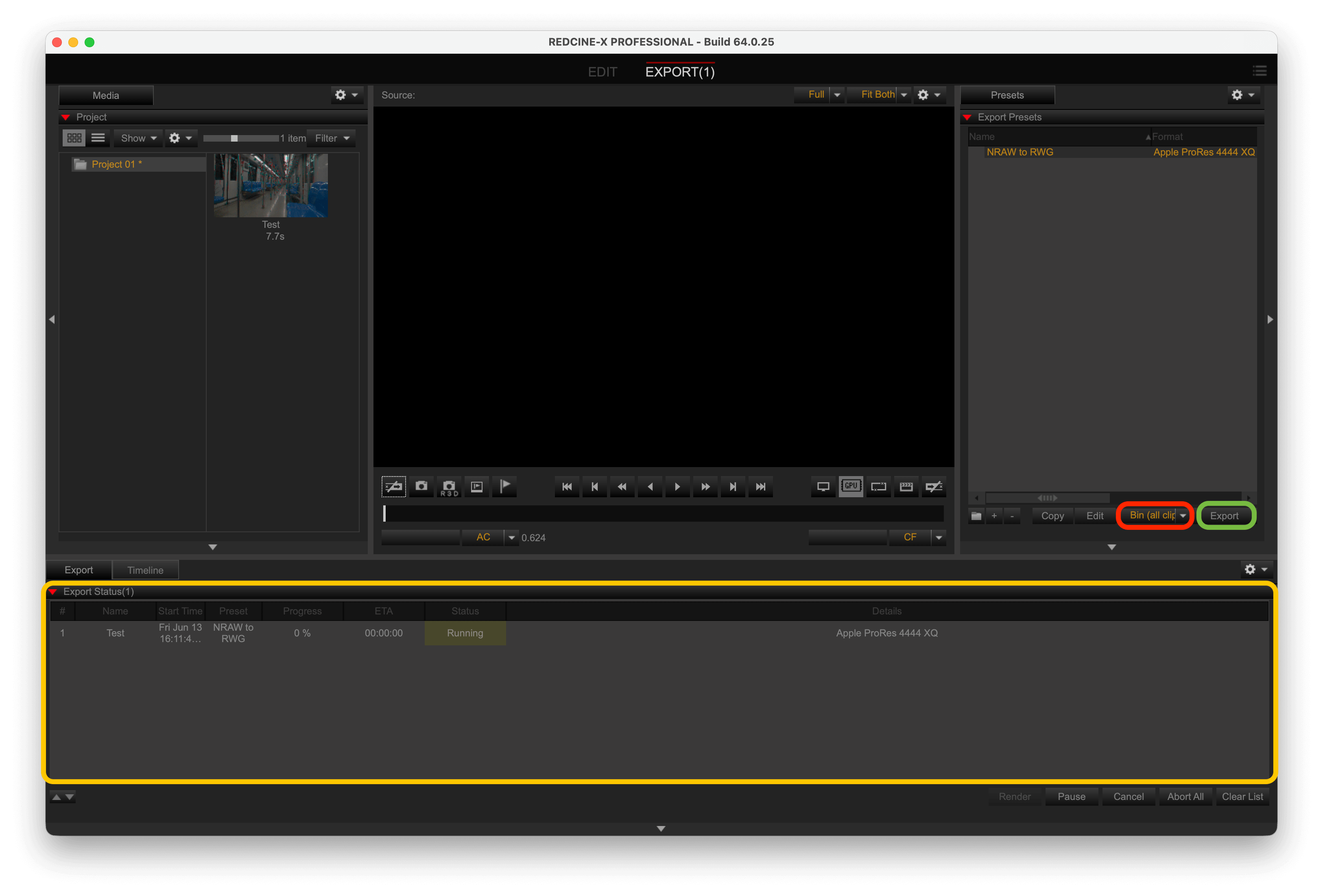The width and height of the screenshot is (1323, 896).
Task: Collapse the right panel with the arrow
Action: (1270, 319)
